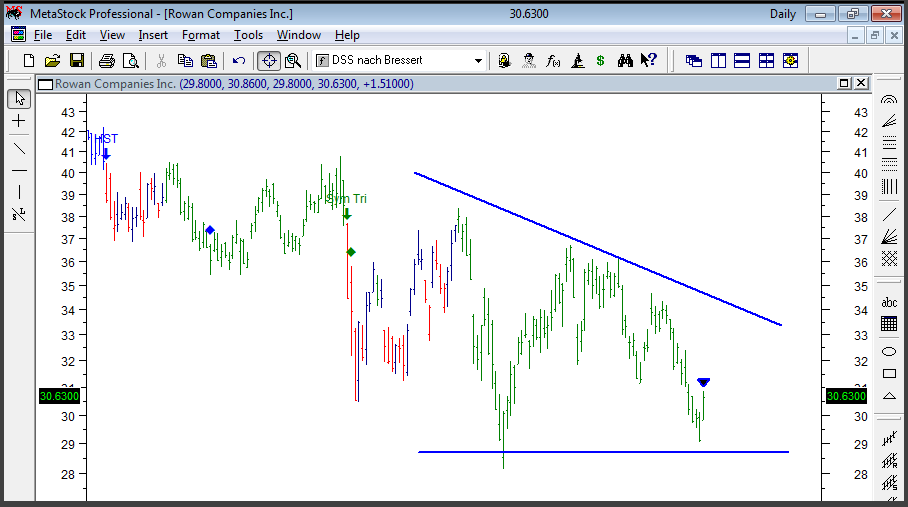Create a new document with the New icon
Screen dimensions: 908x507
point(28,60)
